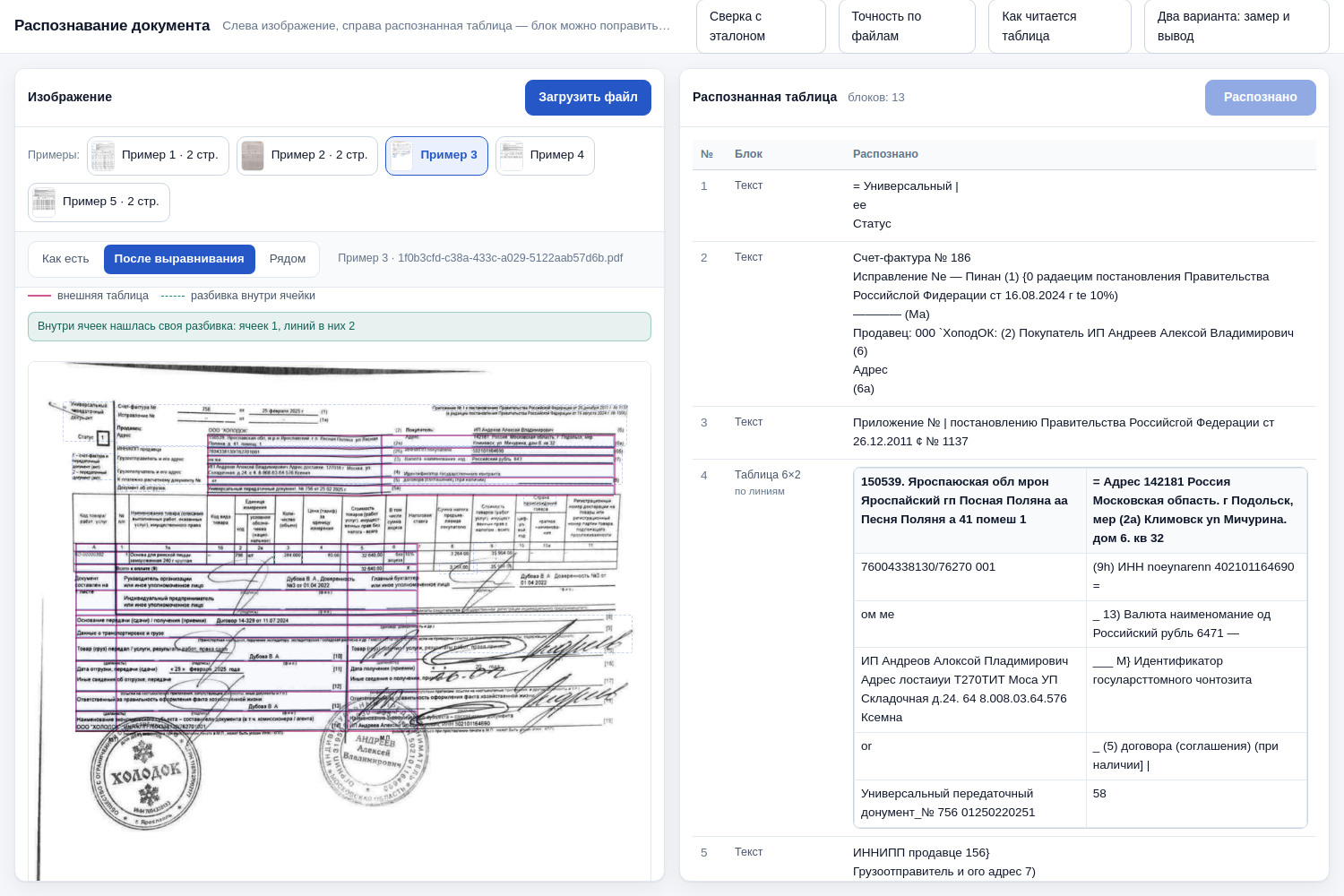Click cell (9h) ИНН noeynarenn 402101164690
The height and width of the screenshot is (896, 1344).
coord(1196,577)
